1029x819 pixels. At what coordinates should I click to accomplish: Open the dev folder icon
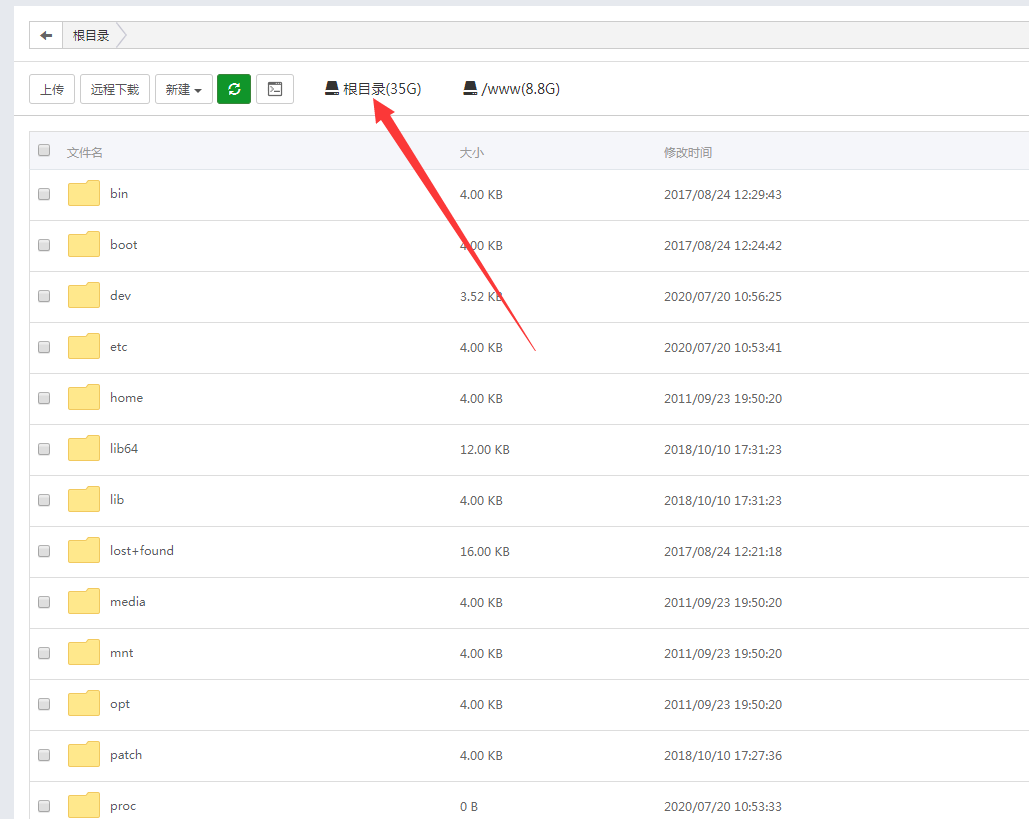point(84,295)
